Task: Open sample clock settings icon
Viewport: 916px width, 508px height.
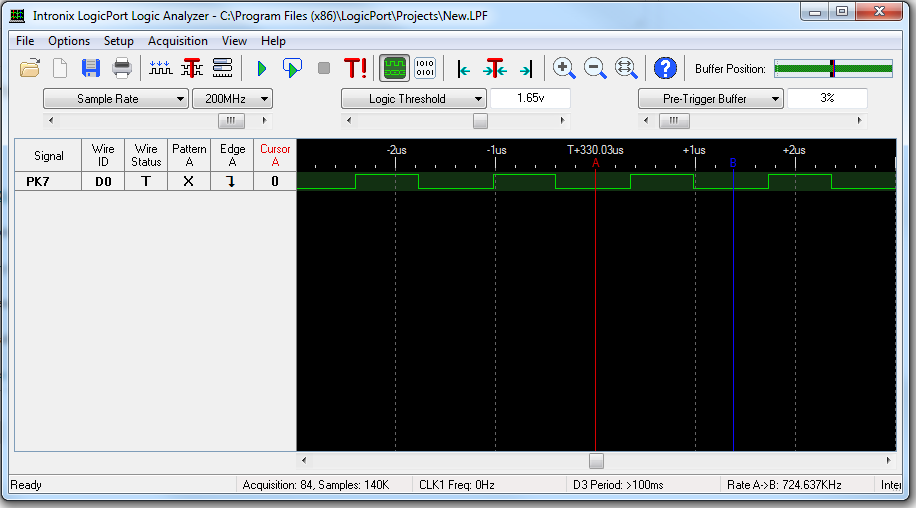Action: click(160, 68)
